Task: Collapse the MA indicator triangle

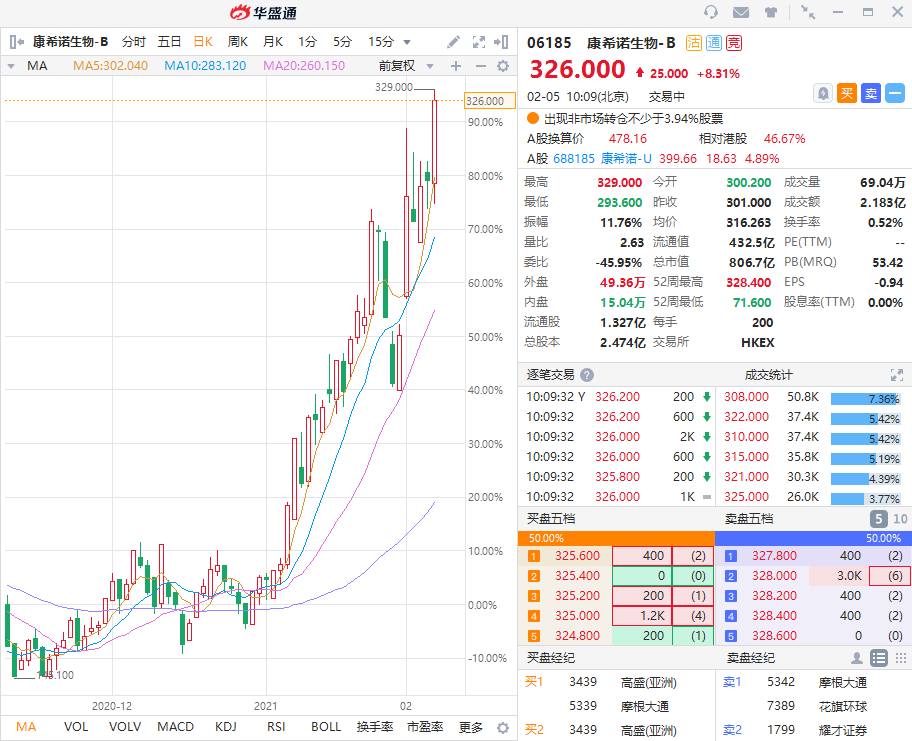Action: click(x=10, y=66)
